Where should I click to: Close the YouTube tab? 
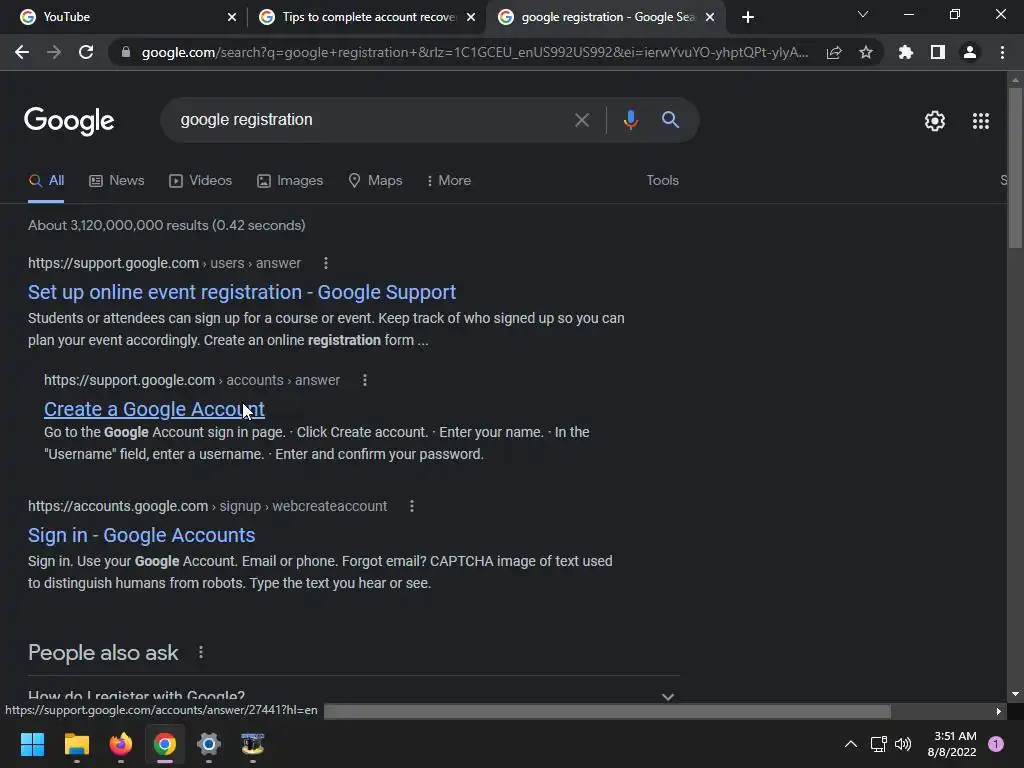coord(232,17)
